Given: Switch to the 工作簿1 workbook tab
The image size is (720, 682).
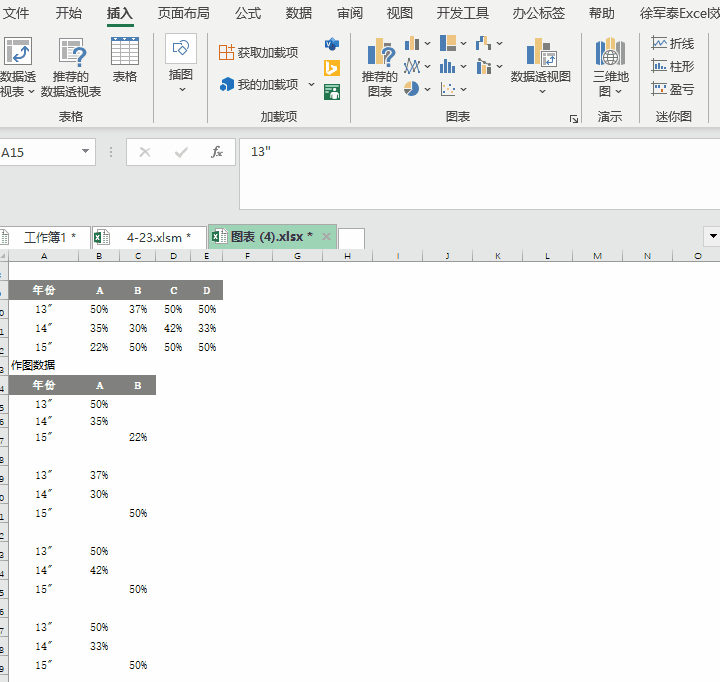Looking at the screenshot, I should (x=45, y=237).
